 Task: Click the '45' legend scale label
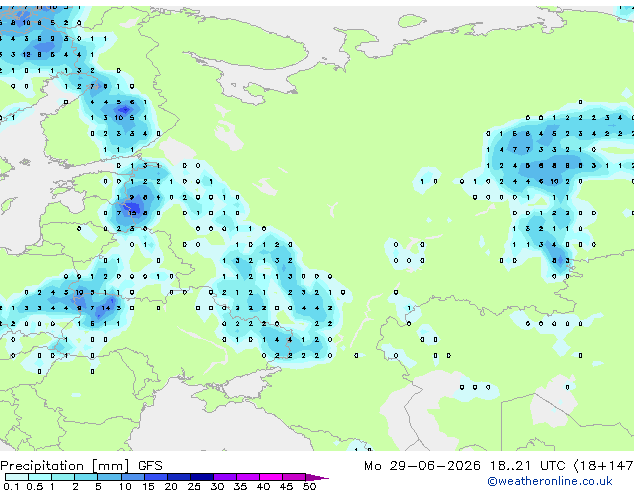coord(286,486)
